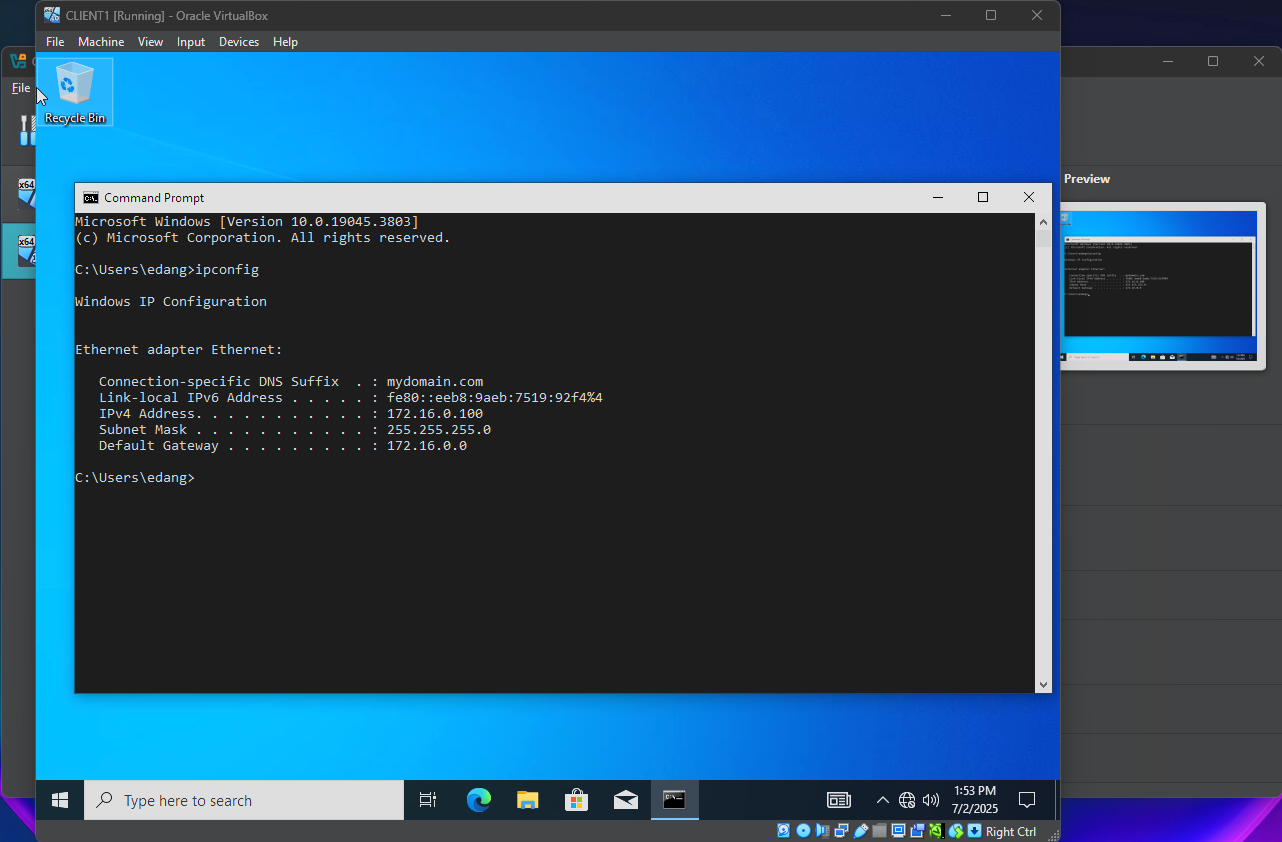1282x842 pixels.
Task: Show hidden icons tray chevron
Action: (x=882, y=800)
